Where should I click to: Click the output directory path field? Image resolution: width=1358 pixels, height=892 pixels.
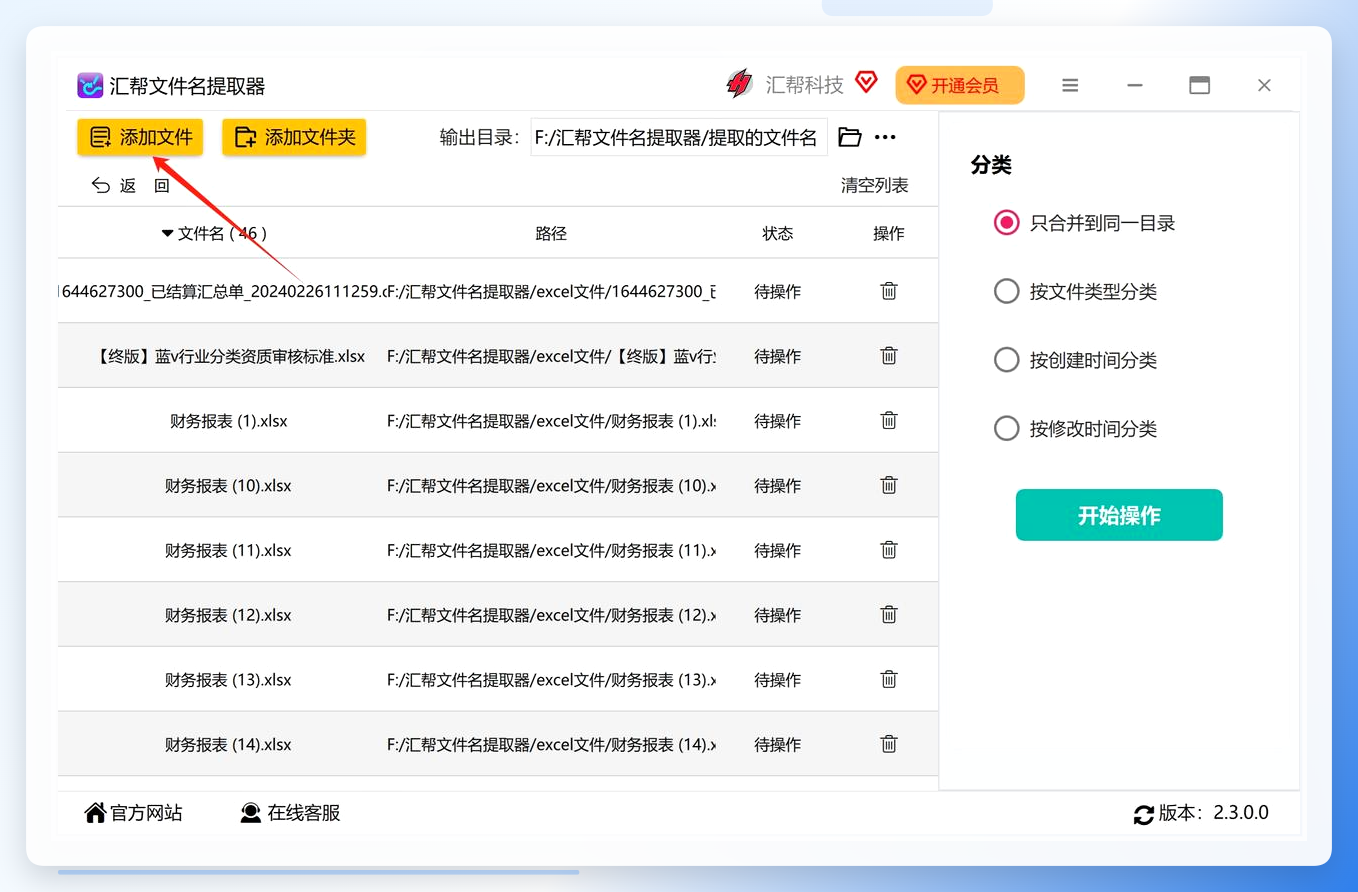tap(679, 138)
